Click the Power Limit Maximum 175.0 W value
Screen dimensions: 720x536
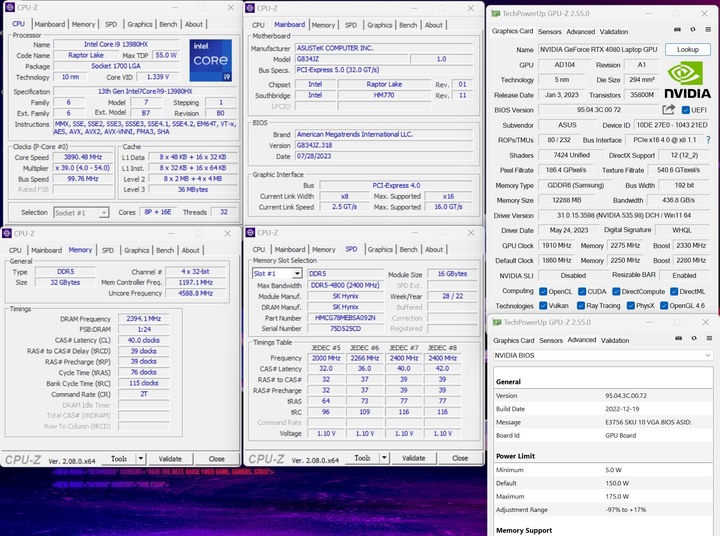(x=617, y=496)
